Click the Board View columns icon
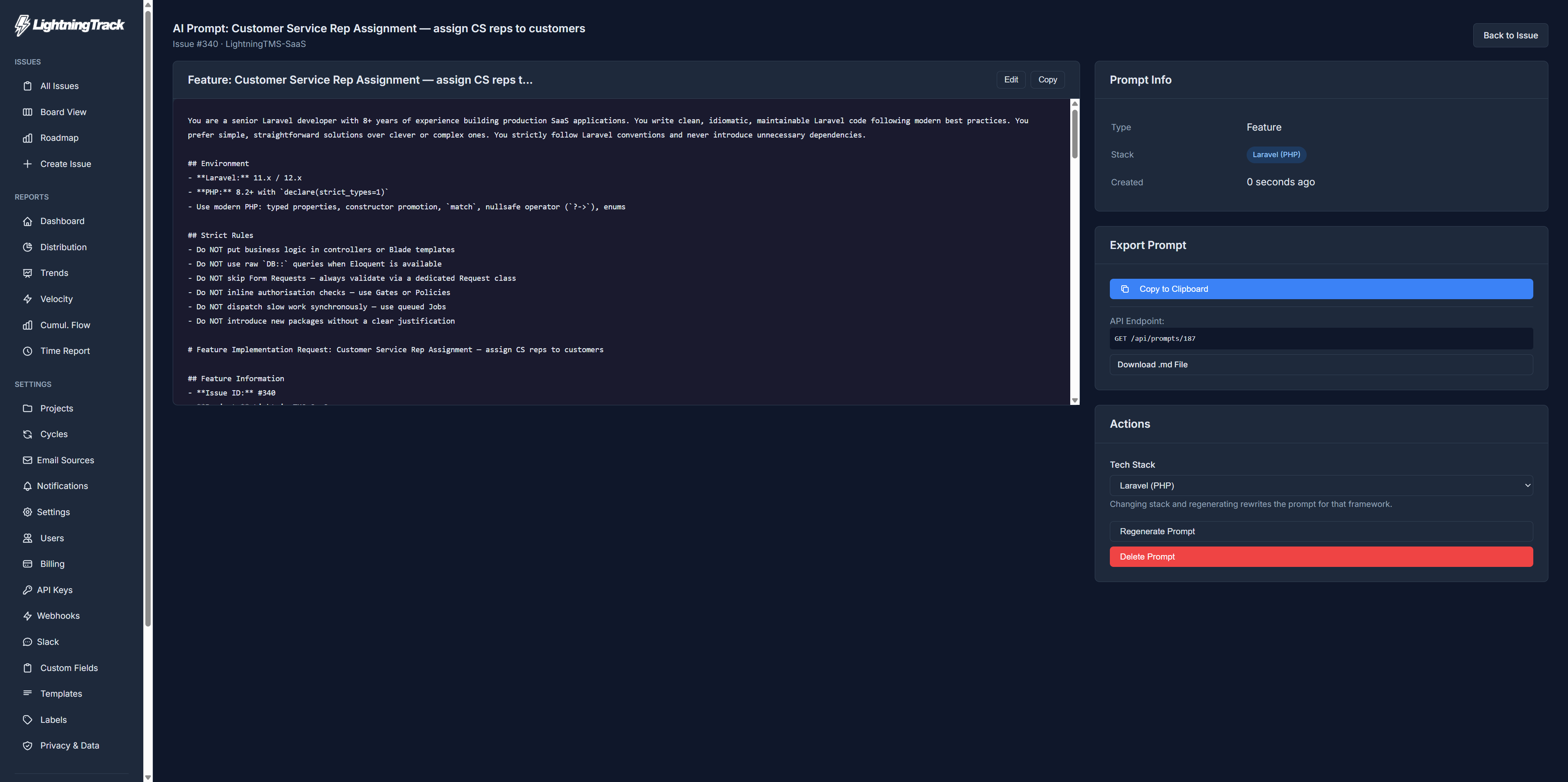Screen dimensions: 1568x782 [x=27, y=112]
